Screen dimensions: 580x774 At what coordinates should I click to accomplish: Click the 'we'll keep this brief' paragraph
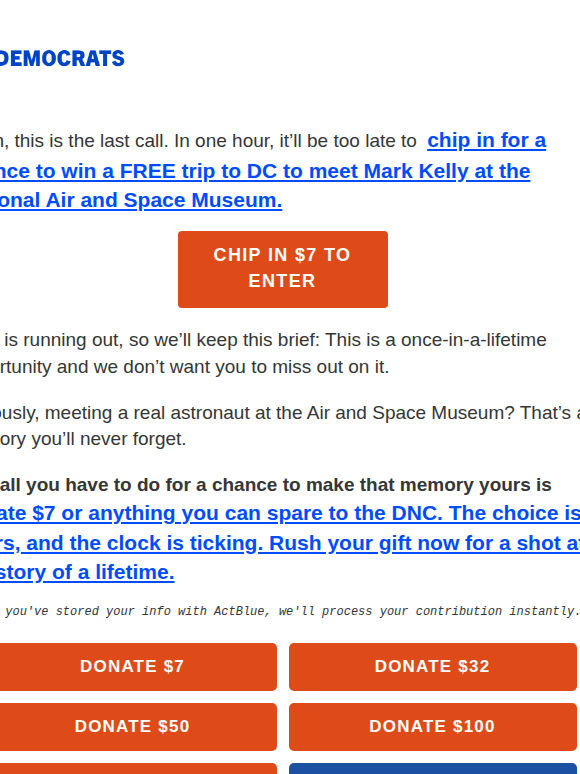[x=273, y=353]
